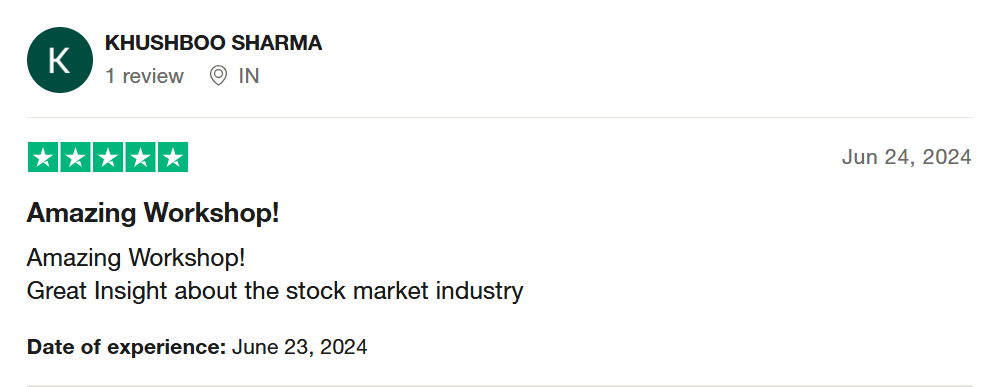Open KHUSHBOO SHARMA's reviewer profile
This screenshot has width=1003, height=387.
[213, 43]
